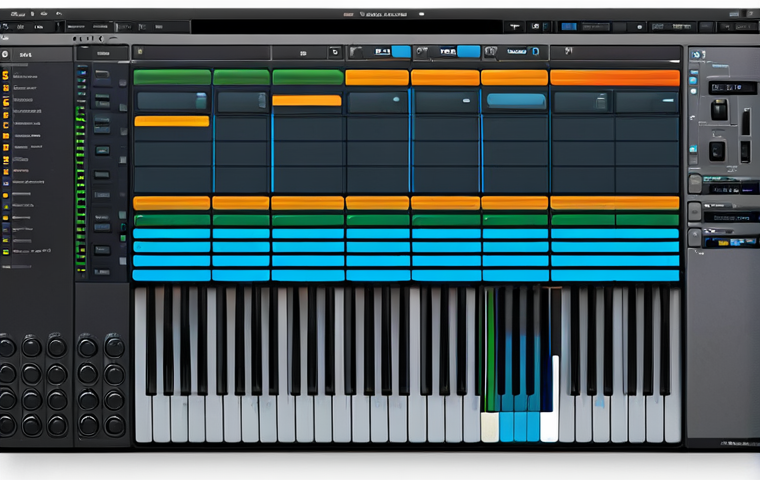The image size is (760, 480).
Task: Toggle the small blue-outlined switch in the header
Action: [x=535, y=51]
